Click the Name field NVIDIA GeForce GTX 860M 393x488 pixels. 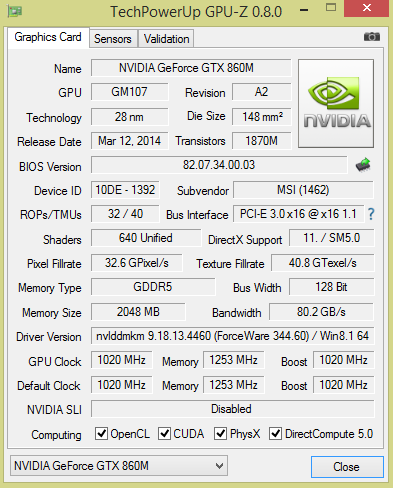coord(191,68)
